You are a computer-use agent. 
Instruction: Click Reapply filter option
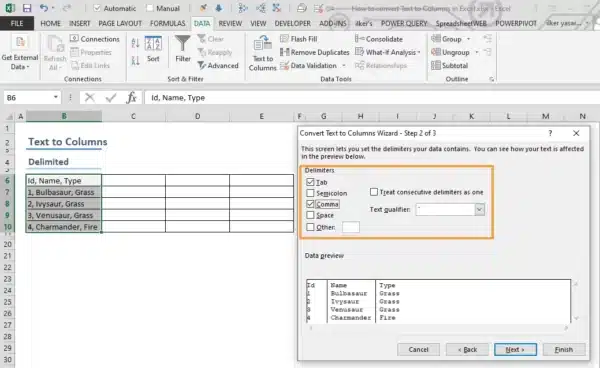click(x=215, y=52)
